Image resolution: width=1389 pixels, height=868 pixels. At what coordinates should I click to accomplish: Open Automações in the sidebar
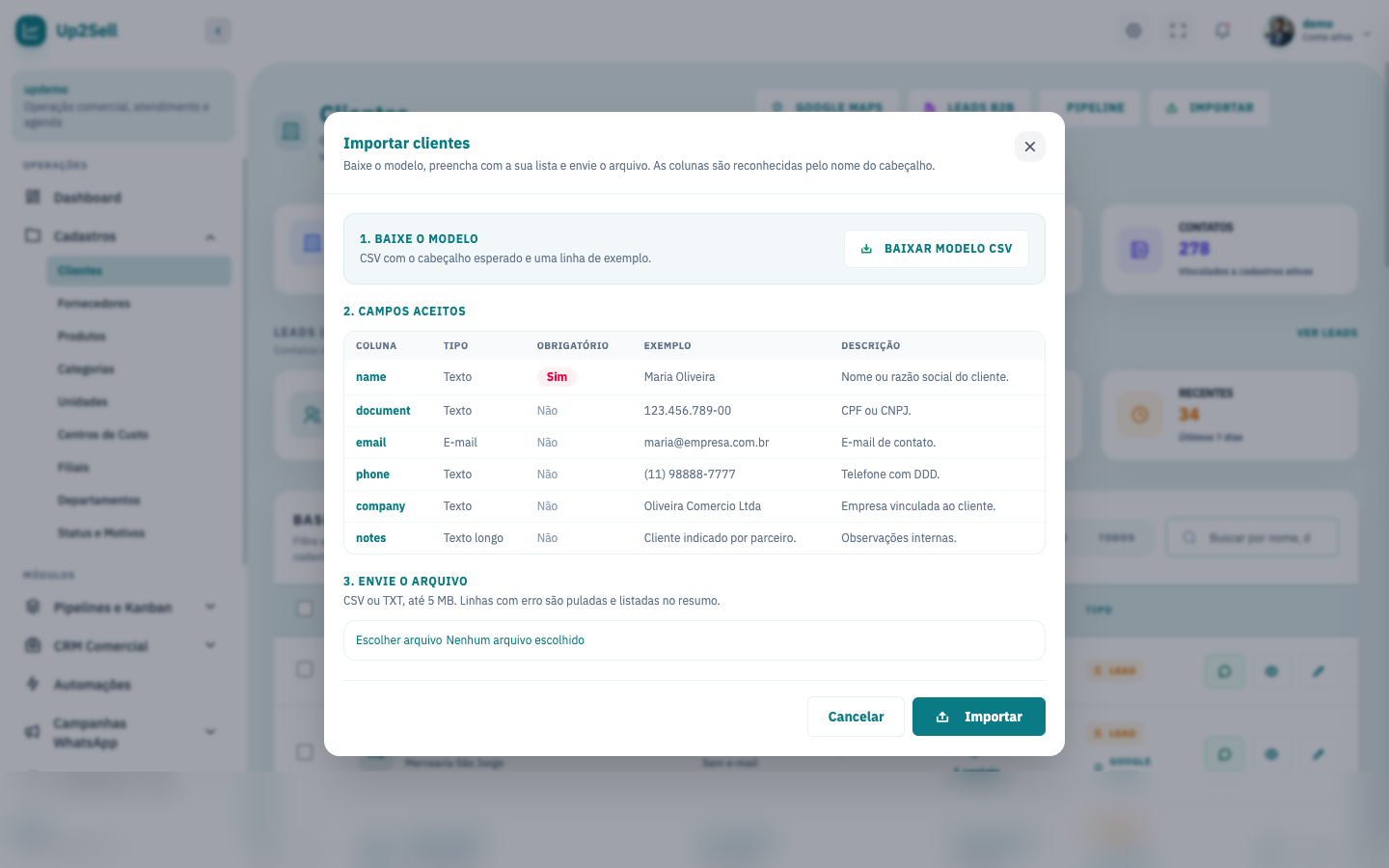tap(123, 685)
